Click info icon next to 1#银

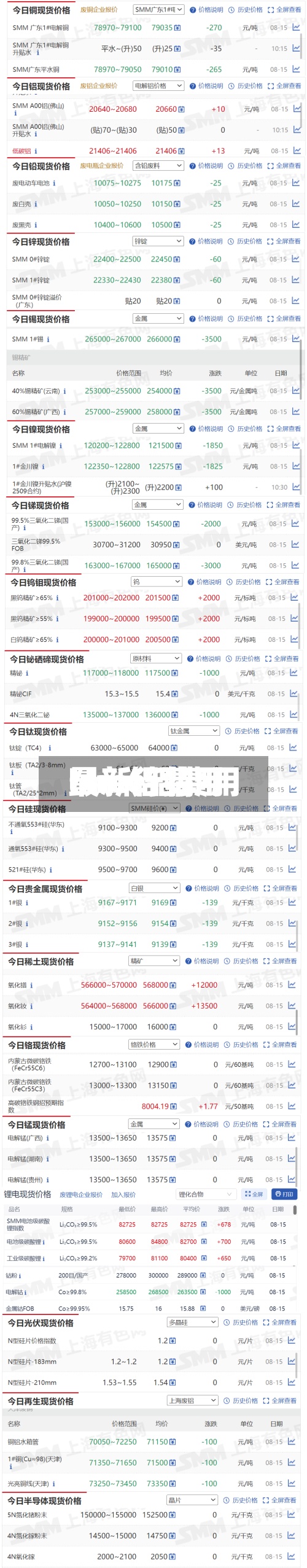pos(27,903)
